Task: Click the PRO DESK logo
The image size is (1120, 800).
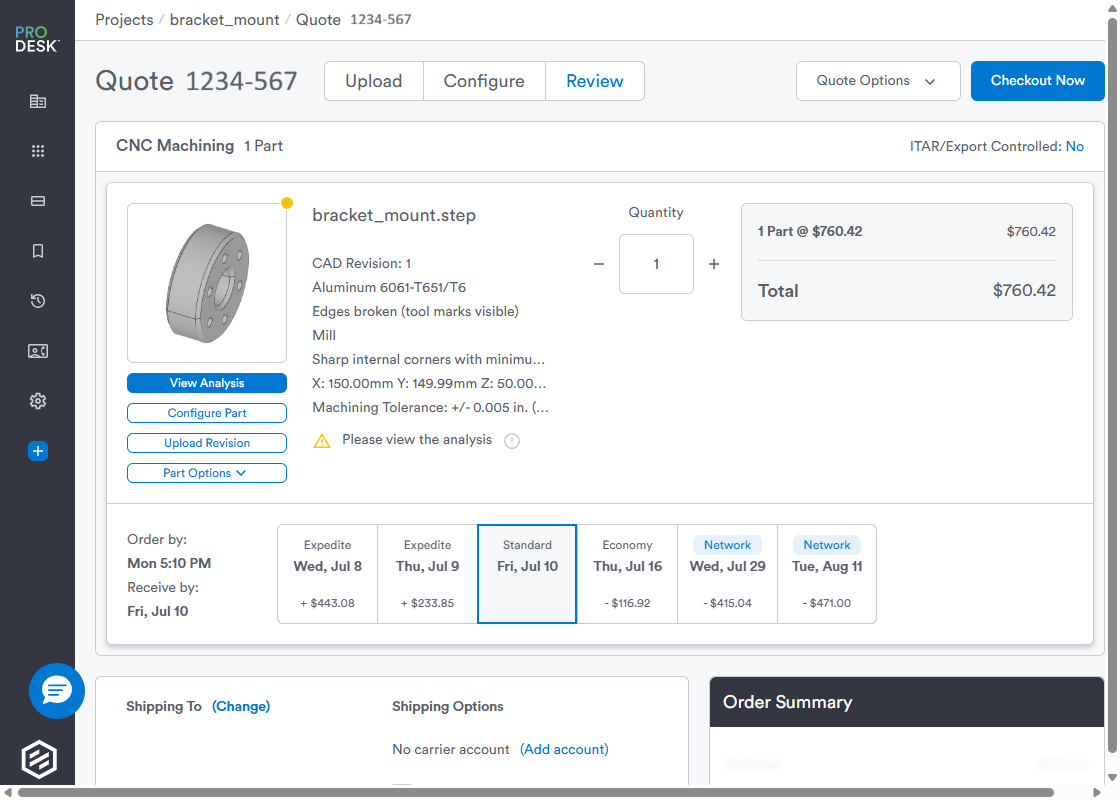Action: [x=37, y=39]
